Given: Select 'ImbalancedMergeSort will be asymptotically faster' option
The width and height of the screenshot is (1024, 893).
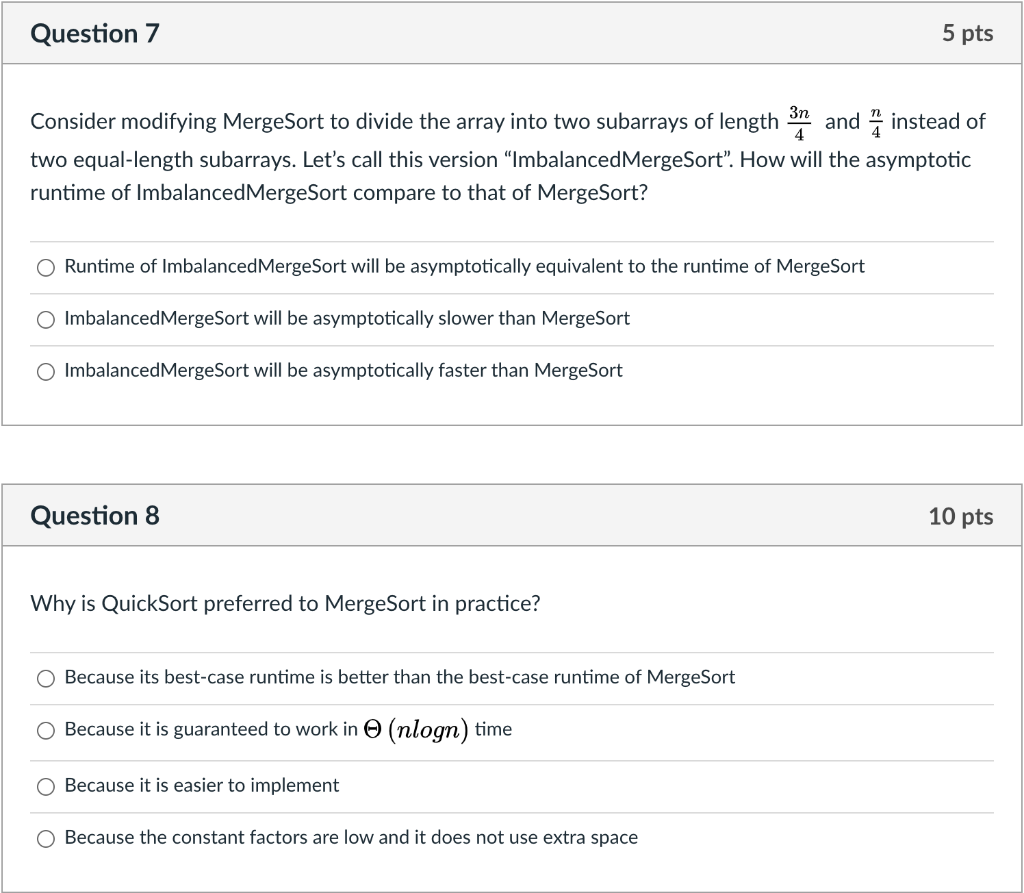Looking at the screenshot, I should tap(46, 371).
